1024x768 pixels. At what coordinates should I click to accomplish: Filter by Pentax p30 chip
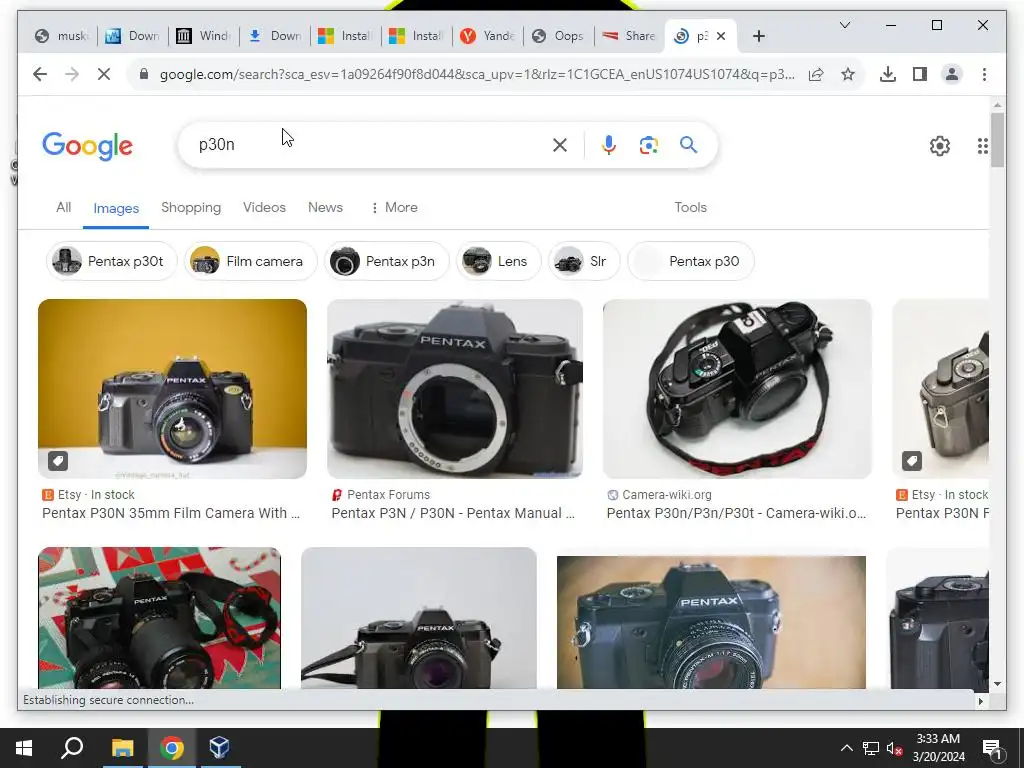pos(691,261)
